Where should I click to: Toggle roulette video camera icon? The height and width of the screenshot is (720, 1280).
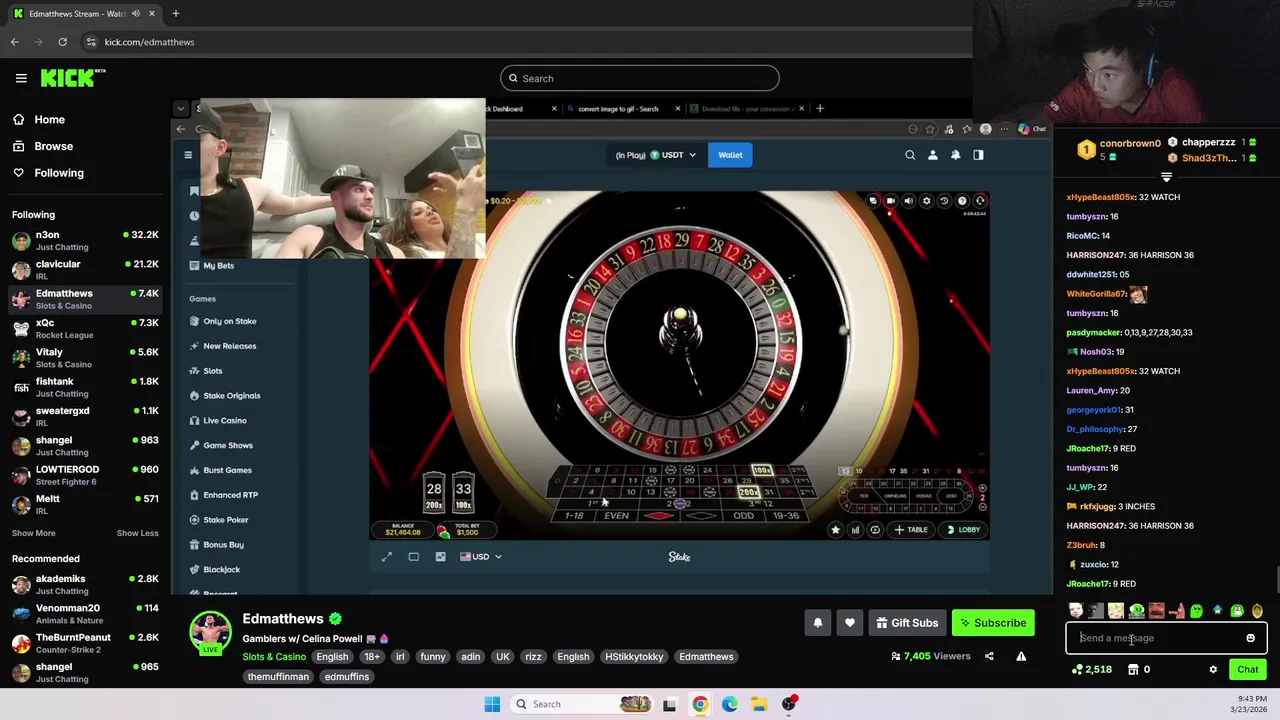tap(890, 201)
